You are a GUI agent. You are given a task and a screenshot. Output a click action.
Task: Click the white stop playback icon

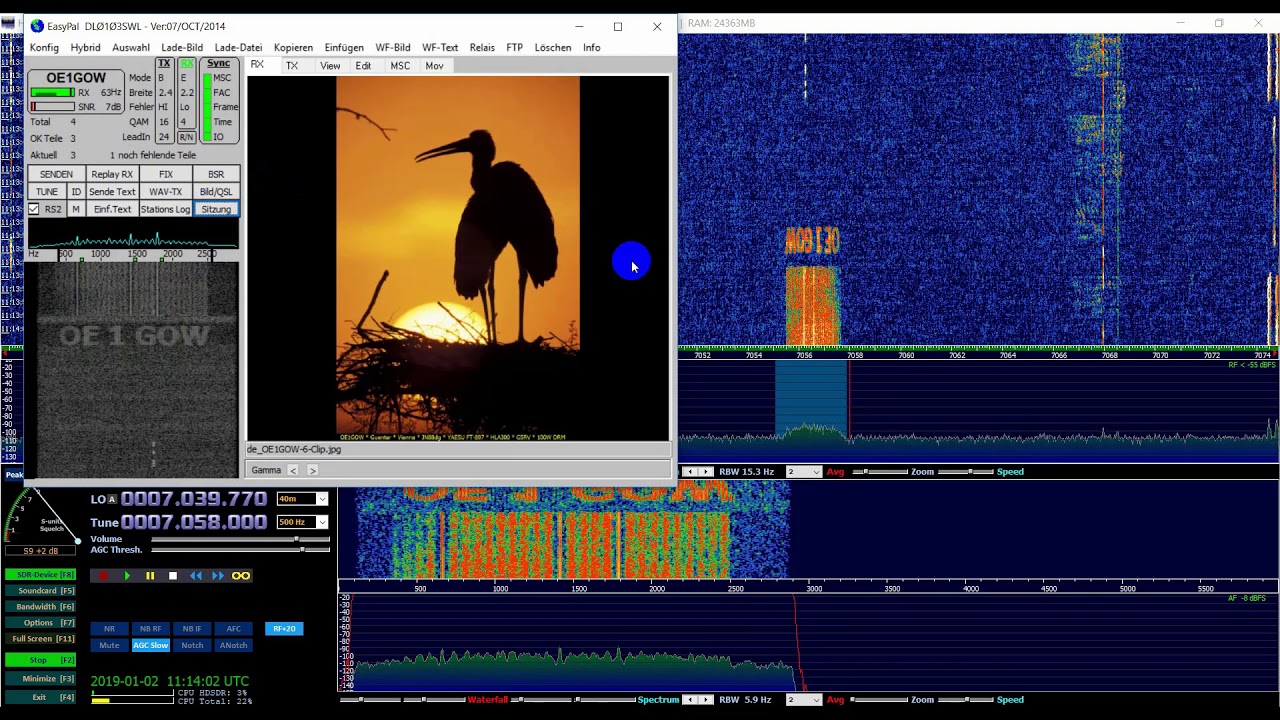point(173,576)
